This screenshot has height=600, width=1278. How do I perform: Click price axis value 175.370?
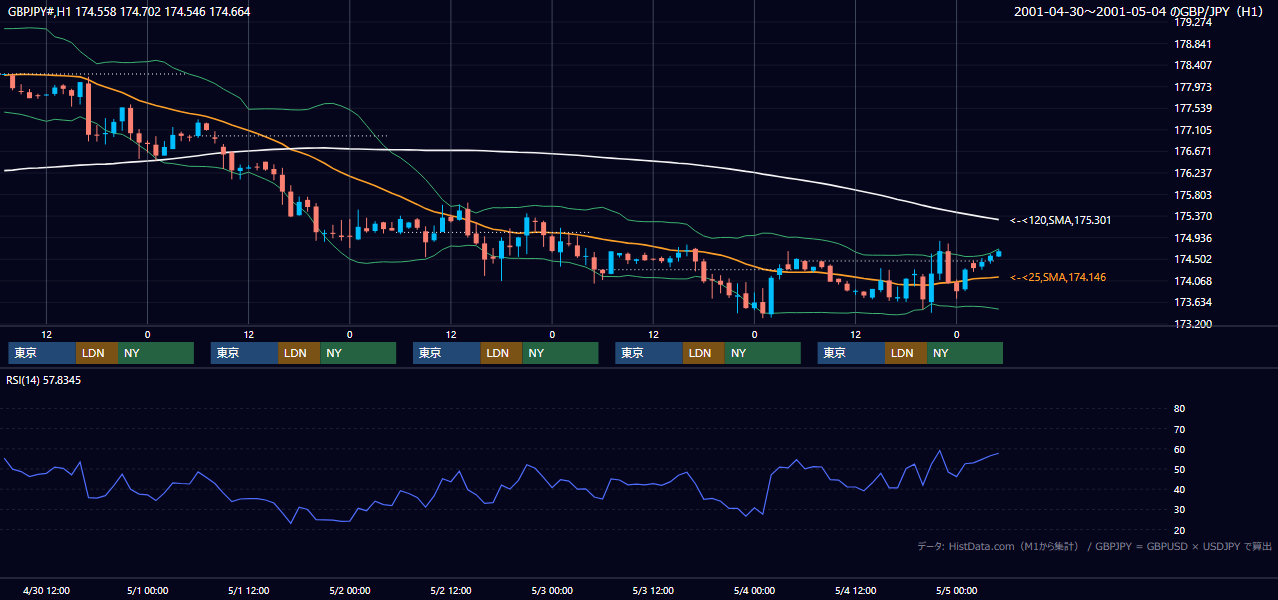(x=1192, y=216)
